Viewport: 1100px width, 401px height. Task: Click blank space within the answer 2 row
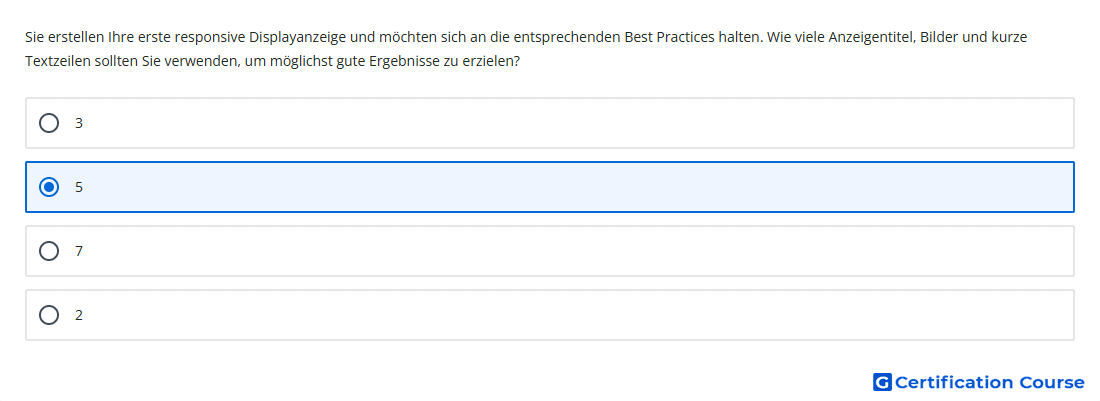tap(561, 315)
